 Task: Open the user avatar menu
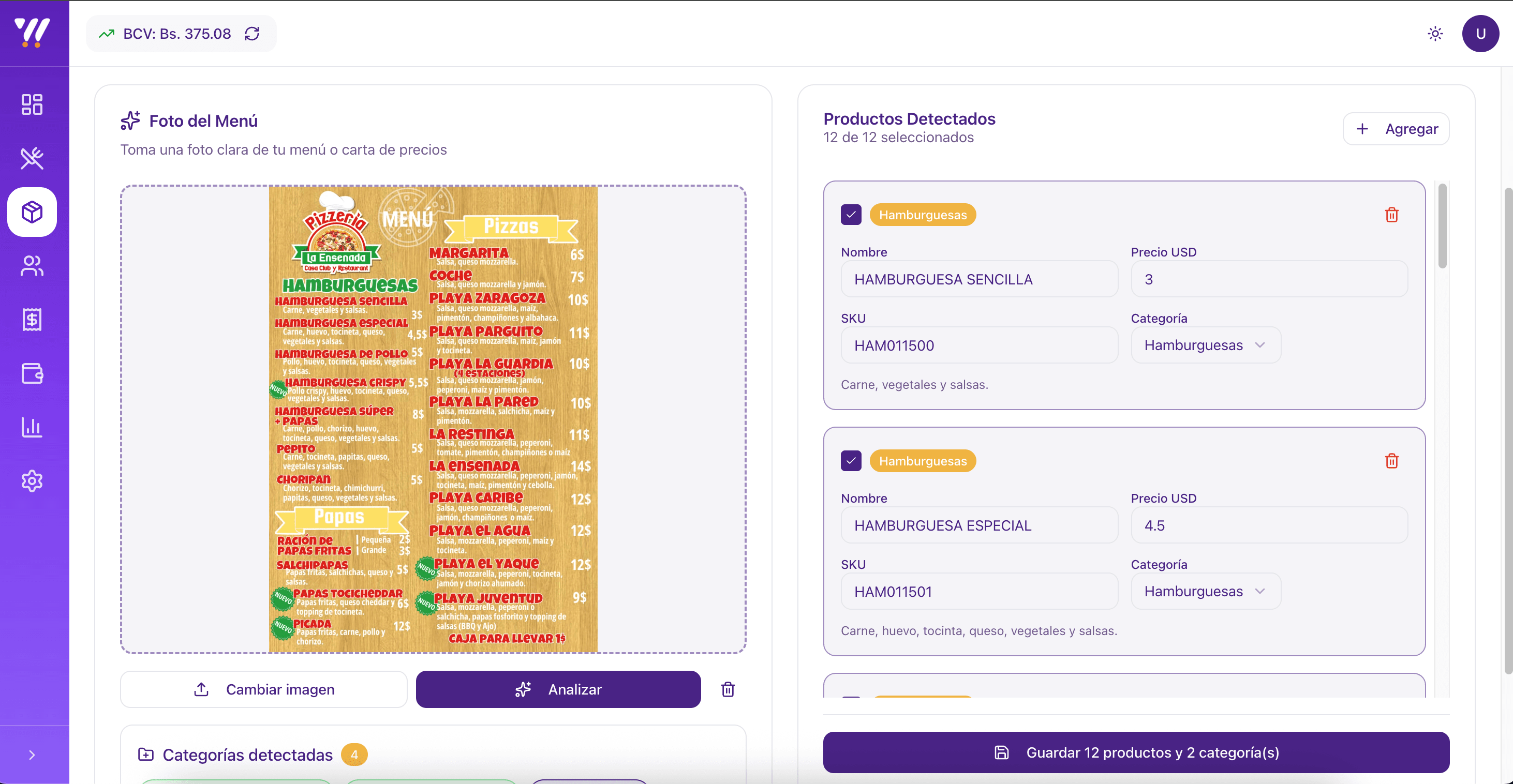pyautogui.click(x=1481, y=34)
